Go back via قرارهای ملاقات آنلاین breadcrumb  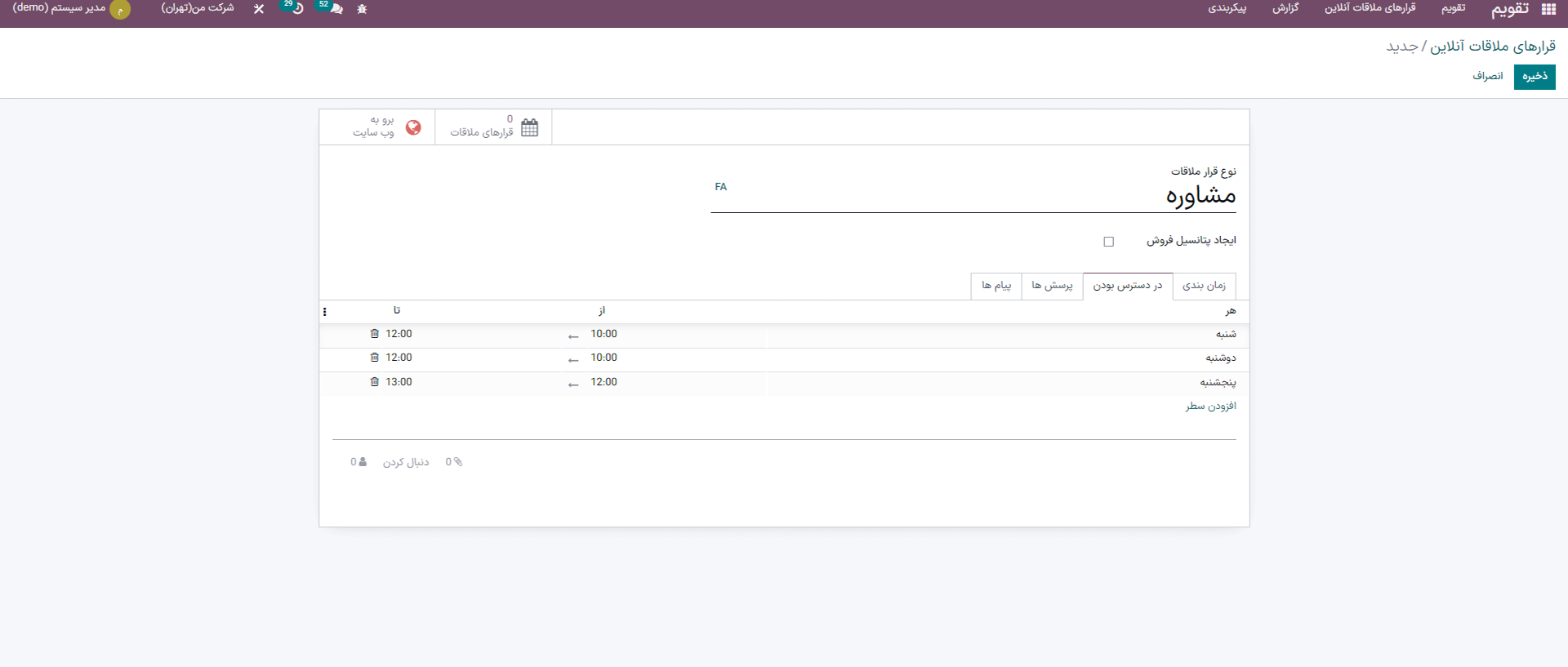pyautogui.click(x=1493, y=47)
